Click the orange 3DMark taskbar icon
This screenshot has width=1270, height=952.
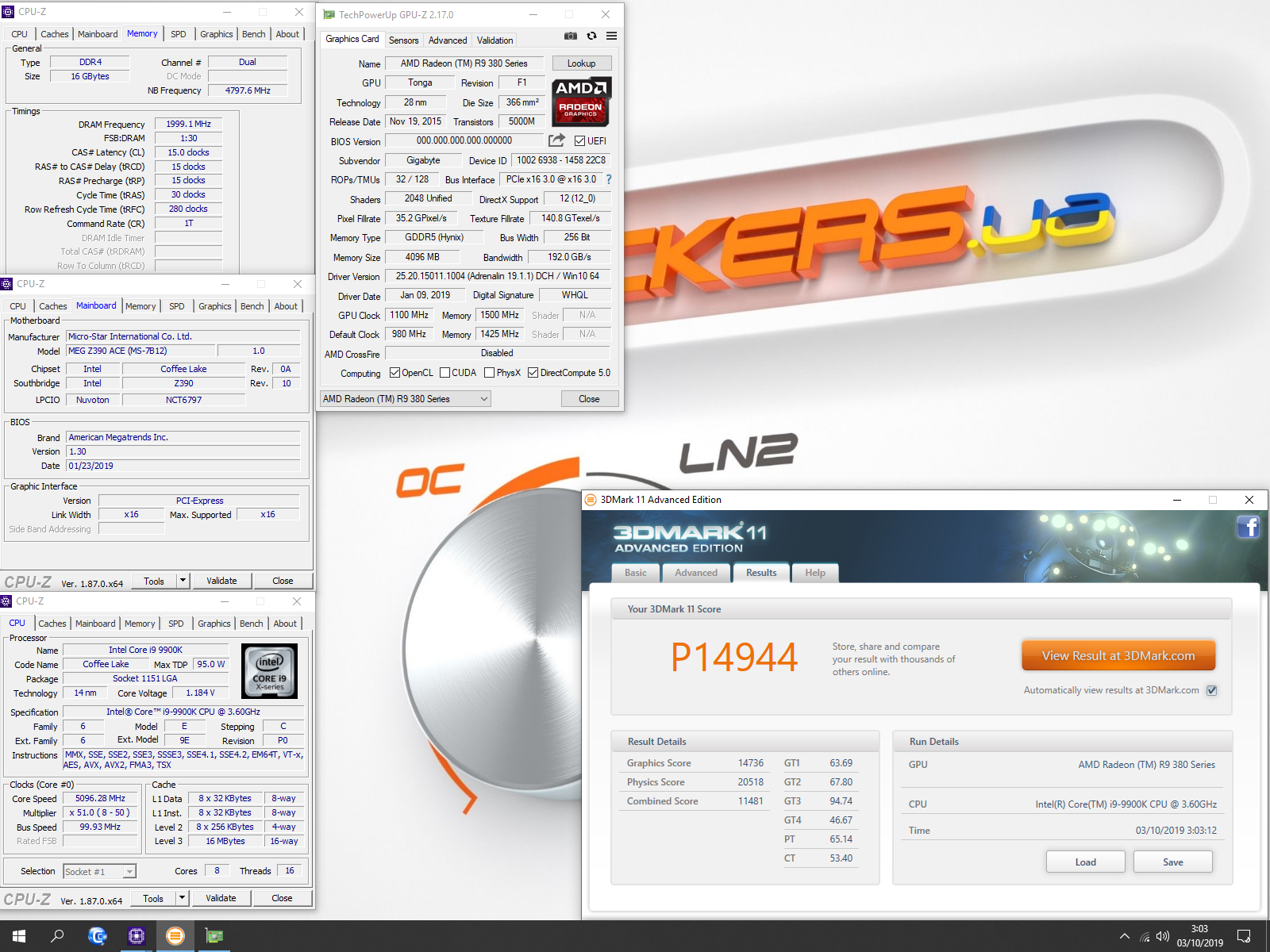pos(175,936)
